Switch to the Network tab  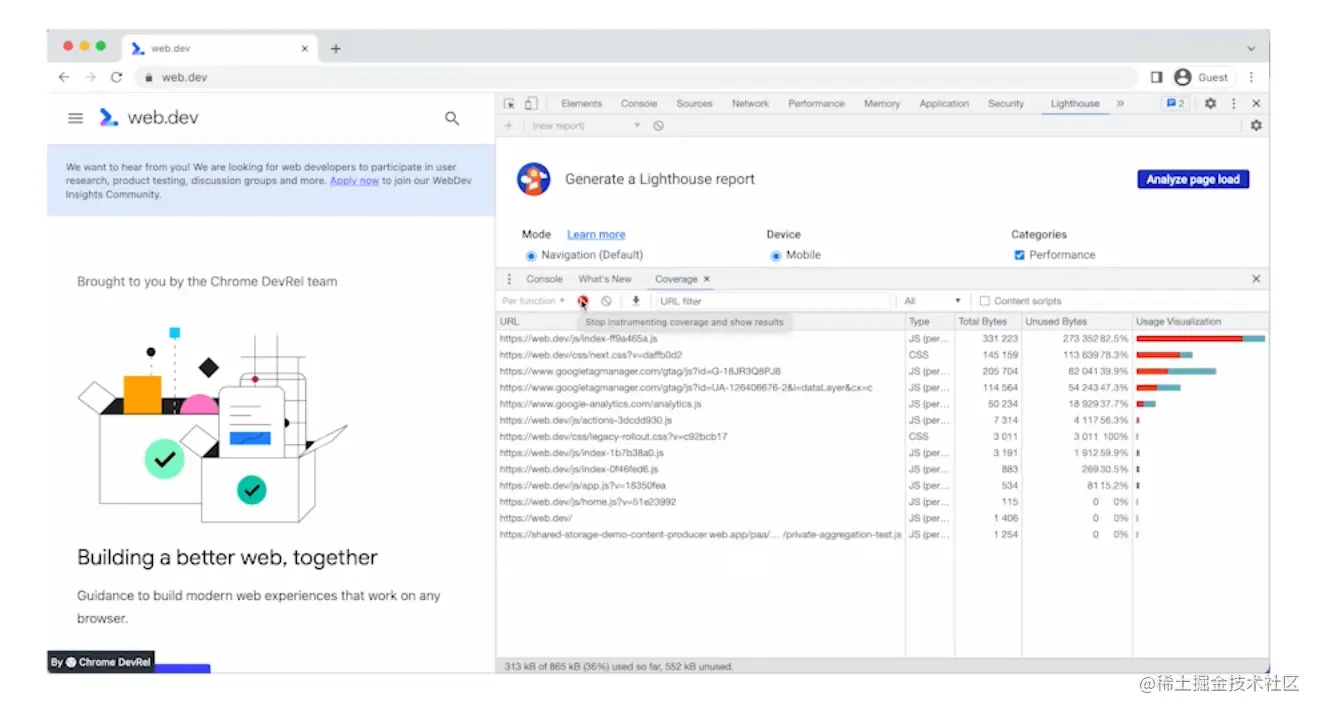pos(750,103)
